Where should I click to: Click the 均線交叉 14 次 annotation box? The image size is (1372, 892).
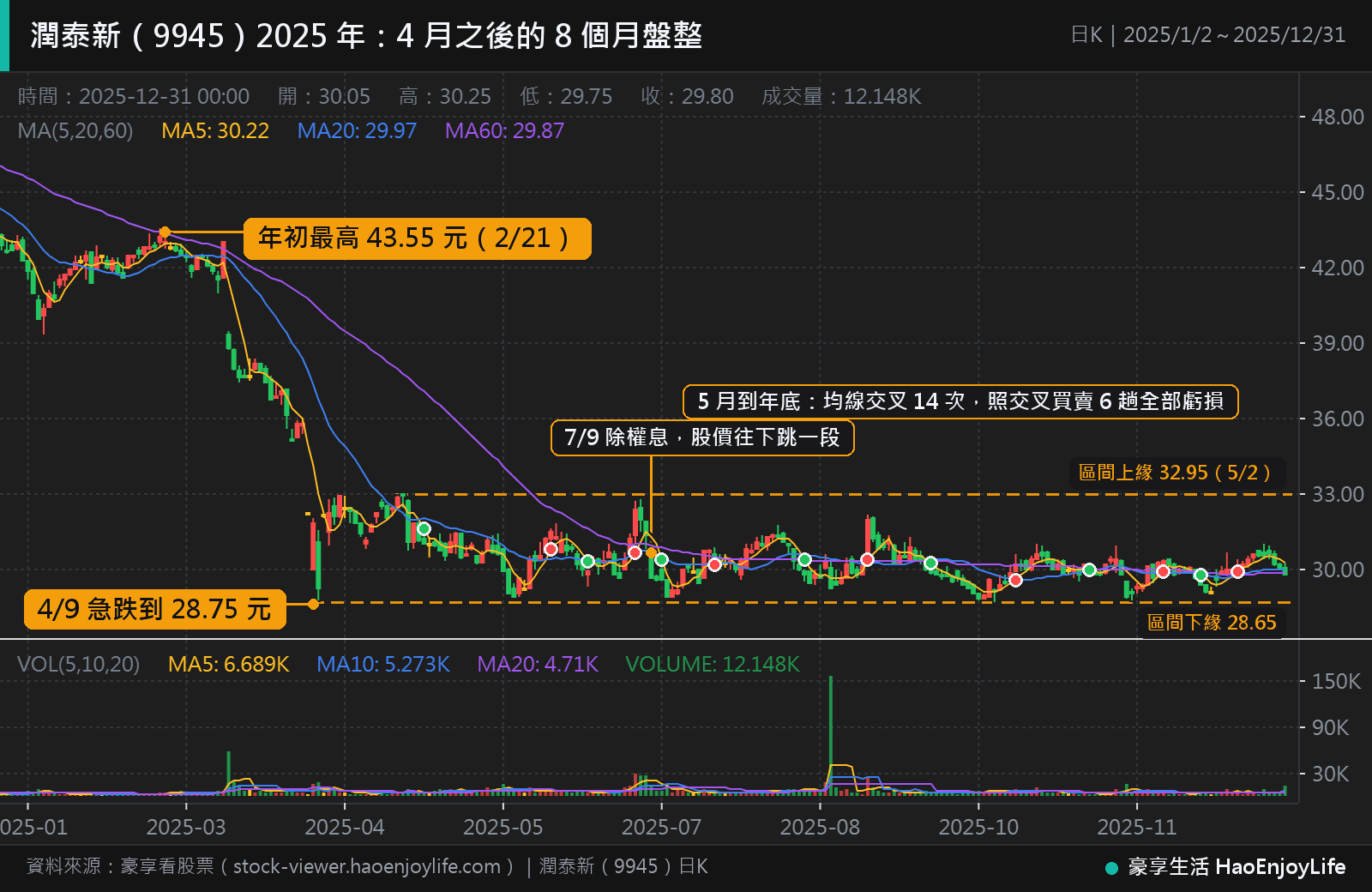(960, 401)
